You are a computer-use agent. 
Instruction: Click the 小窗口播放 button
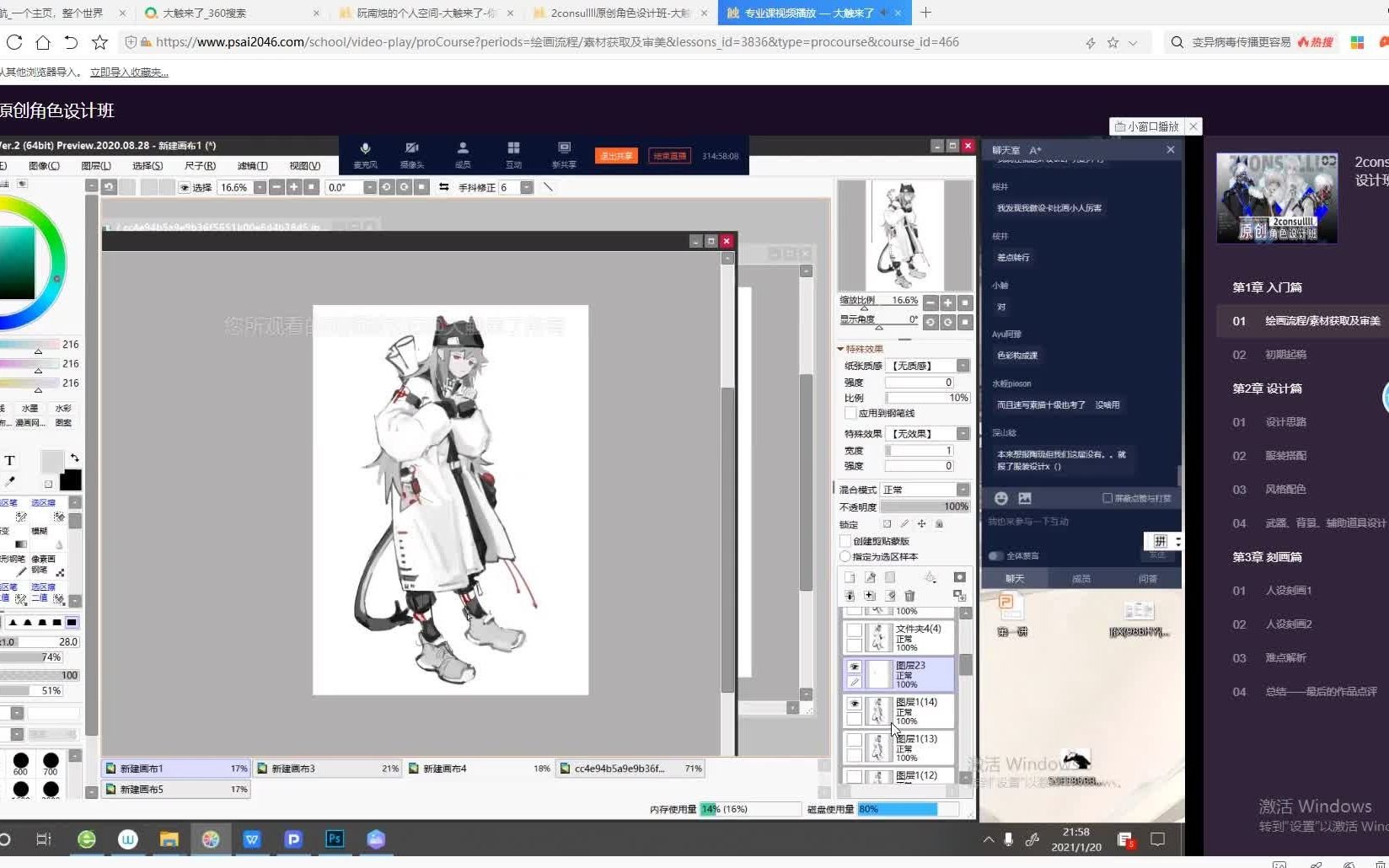coord(1147,126)
